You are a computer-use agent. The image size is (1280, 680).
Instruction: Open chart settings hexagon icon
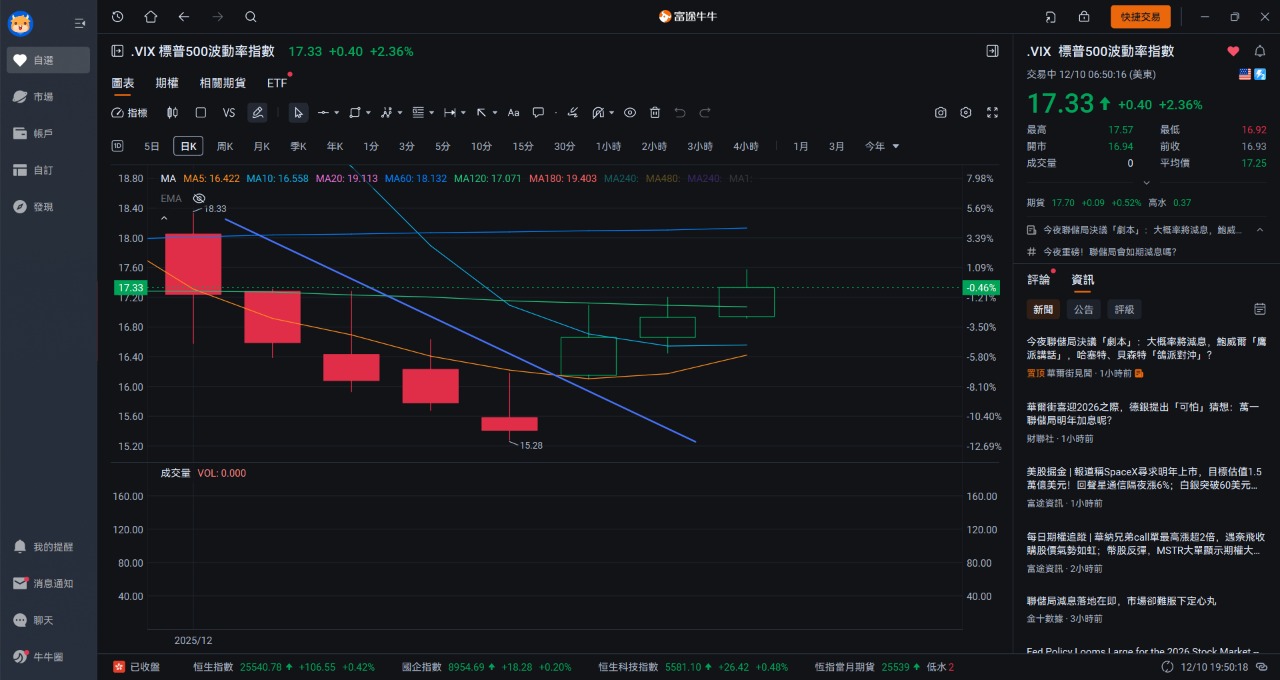click(x=966, y=113)
